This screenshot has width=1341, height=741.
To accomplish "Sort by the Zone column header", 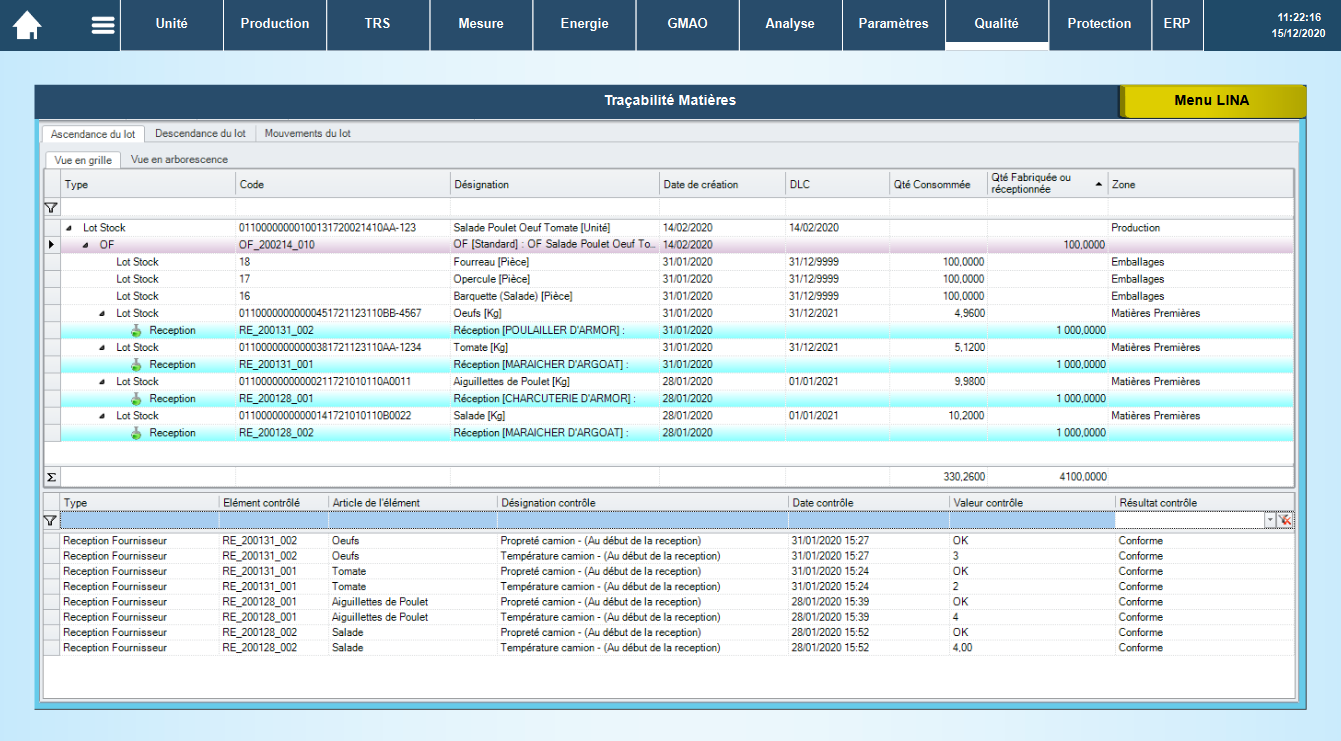I will coord(1200,184).
